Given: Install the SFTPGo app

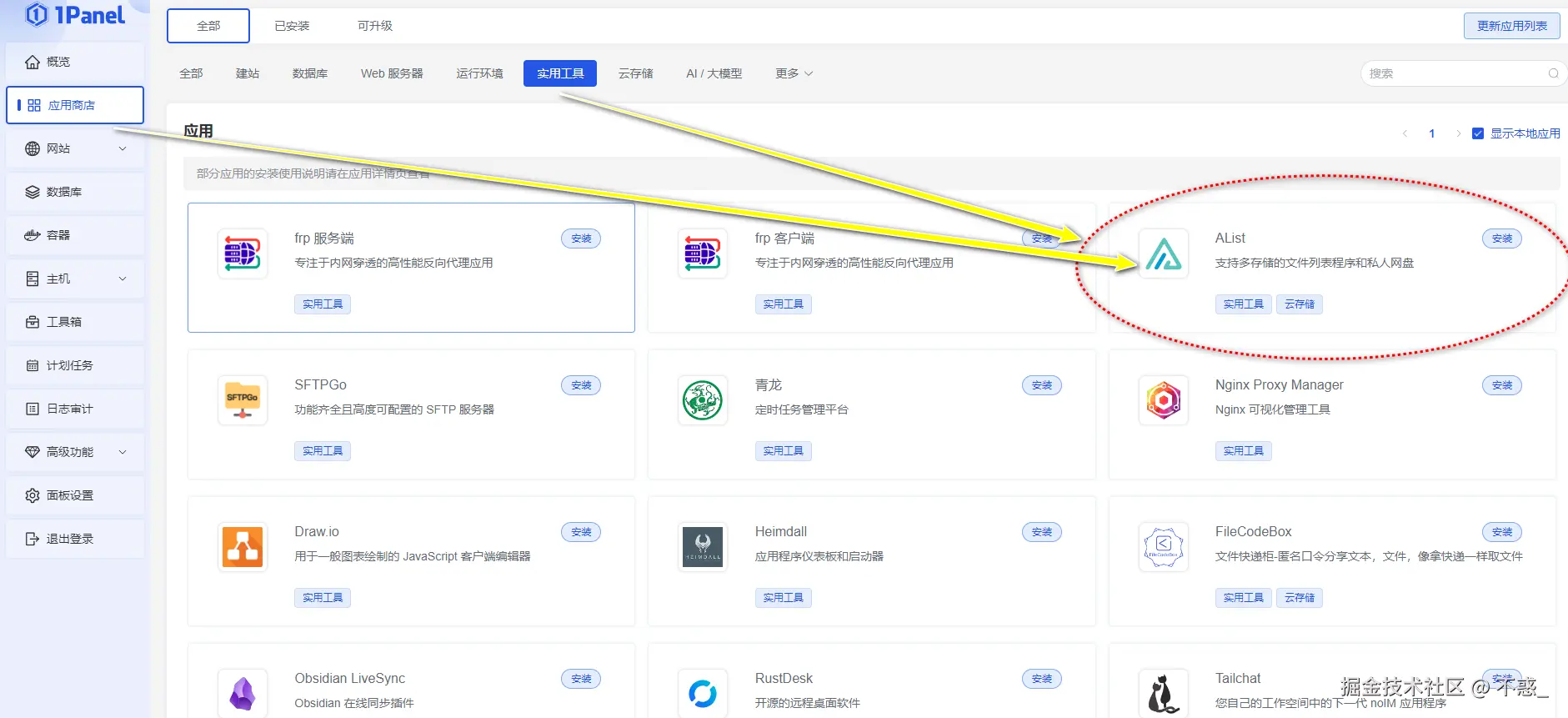Looking at the screenshot, I should tap(581, 385).
